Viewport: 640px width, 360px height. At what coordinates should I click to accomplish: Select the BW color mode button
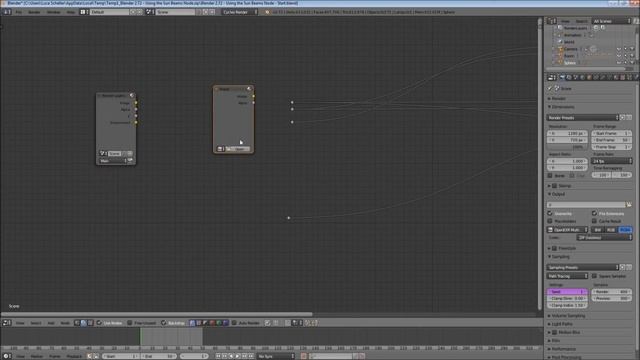(598, 230)
